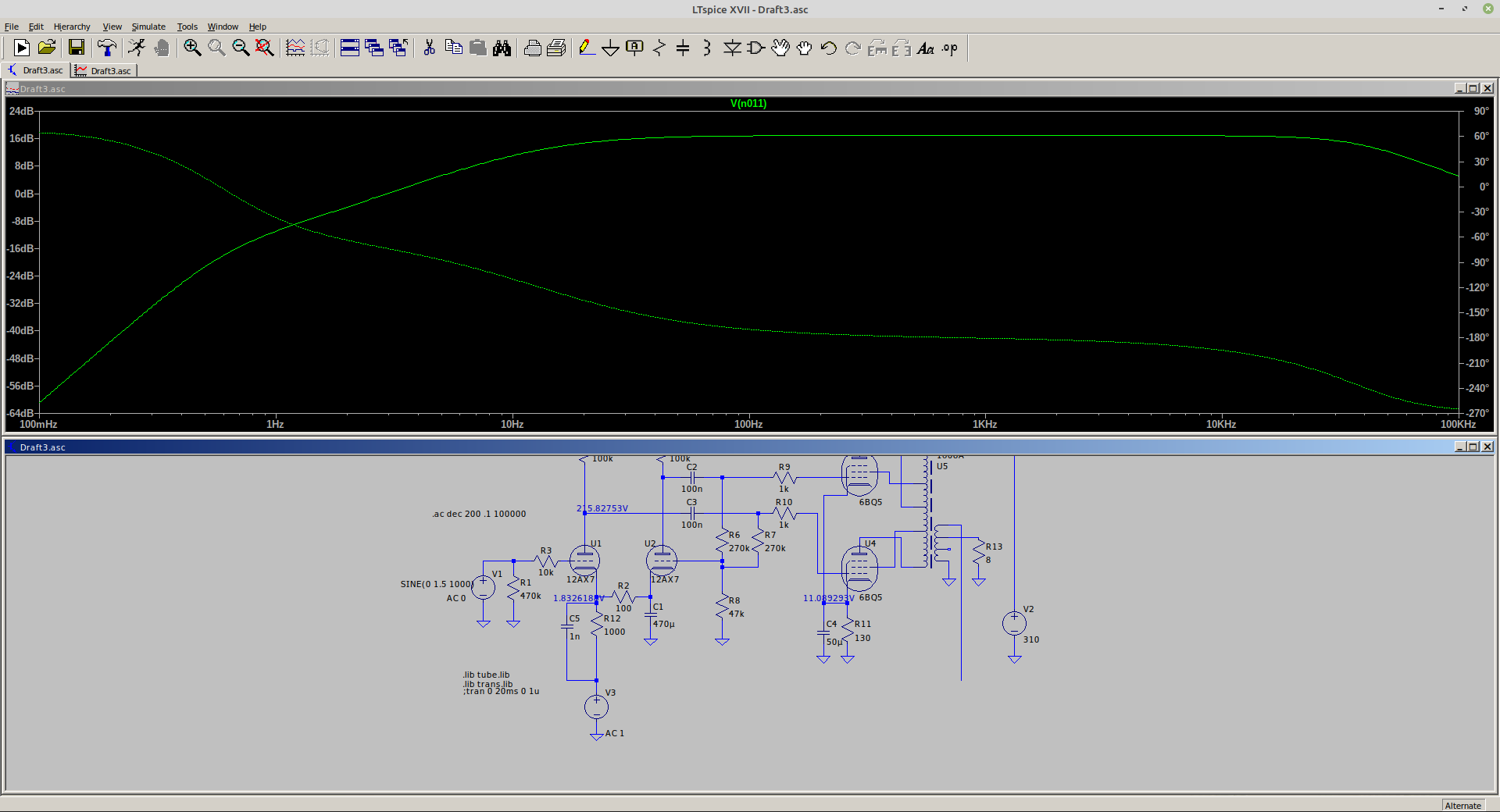Select the Text Aa tool
This screenshot has height=812, width=1500.
point(926,48)
